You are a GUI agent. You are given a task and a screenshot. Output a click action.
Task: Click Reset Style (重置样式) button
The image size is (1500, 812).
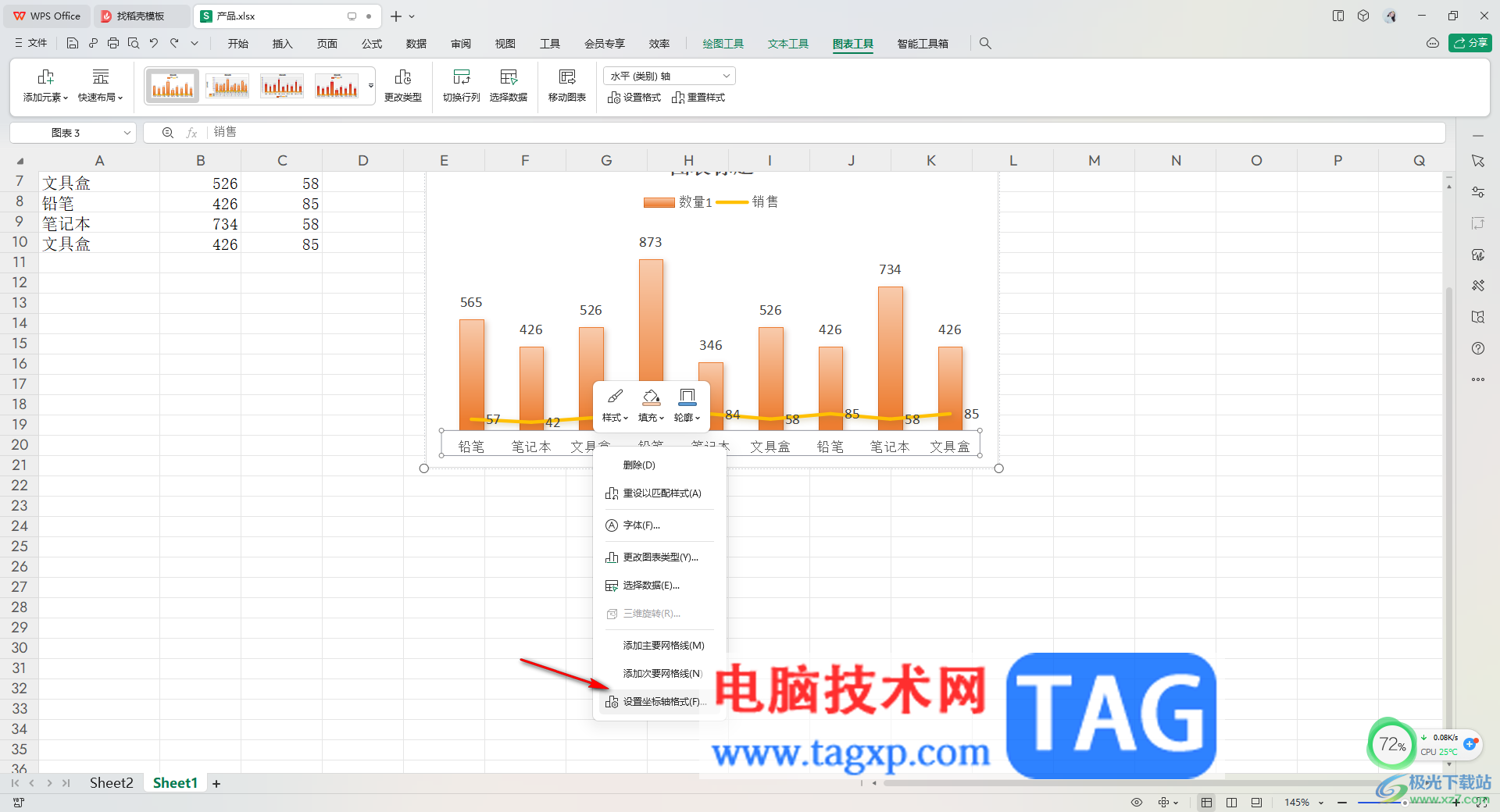698,98
